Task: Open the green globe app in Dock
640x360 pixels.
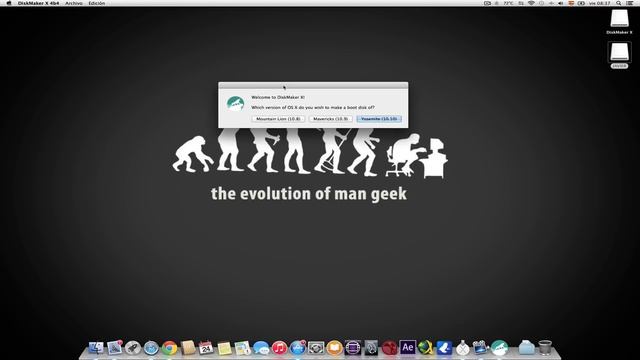Action: 426,348
